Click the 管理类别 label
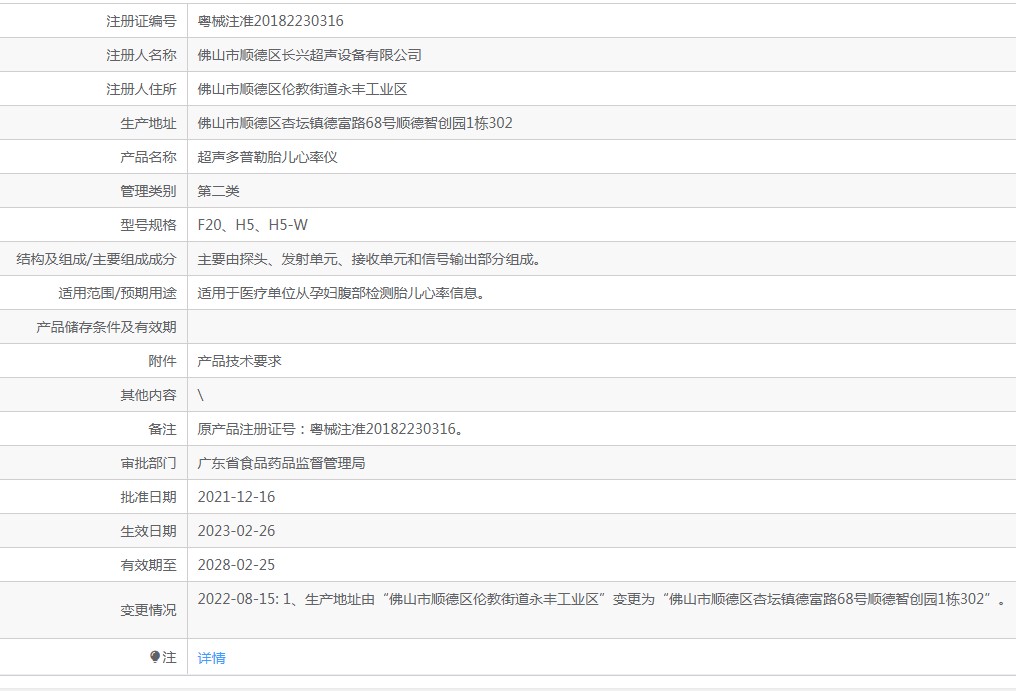 (148, 191)
